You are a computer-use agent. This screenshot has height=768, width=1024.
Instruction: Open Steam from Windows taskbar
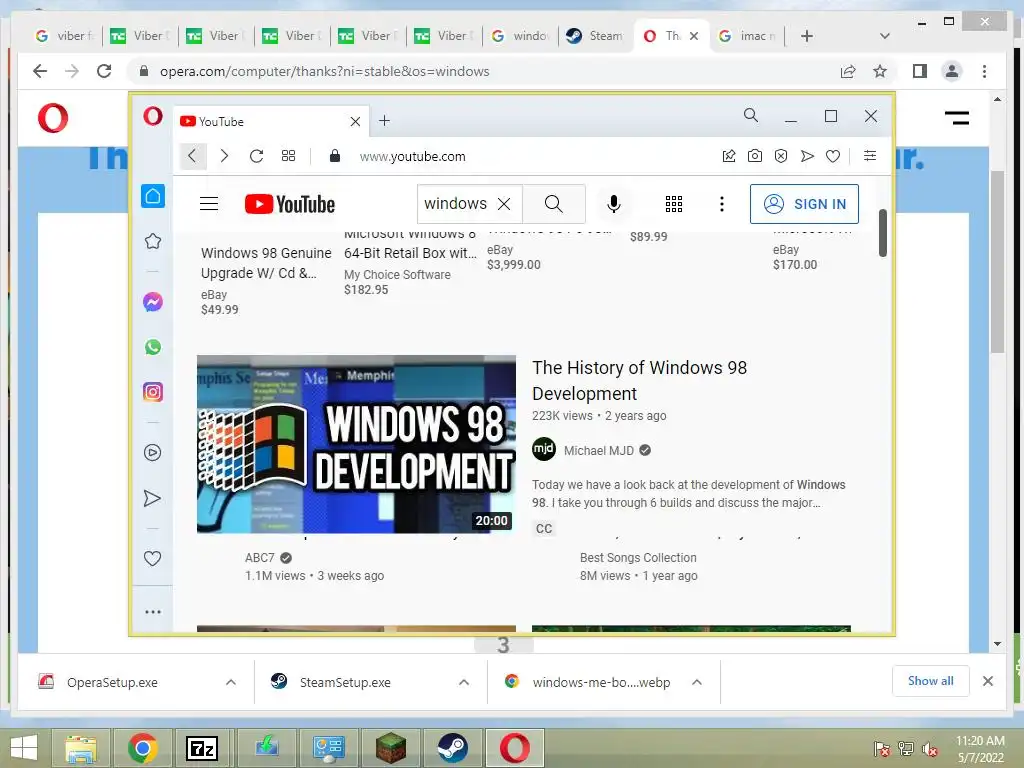pos(453,748)
